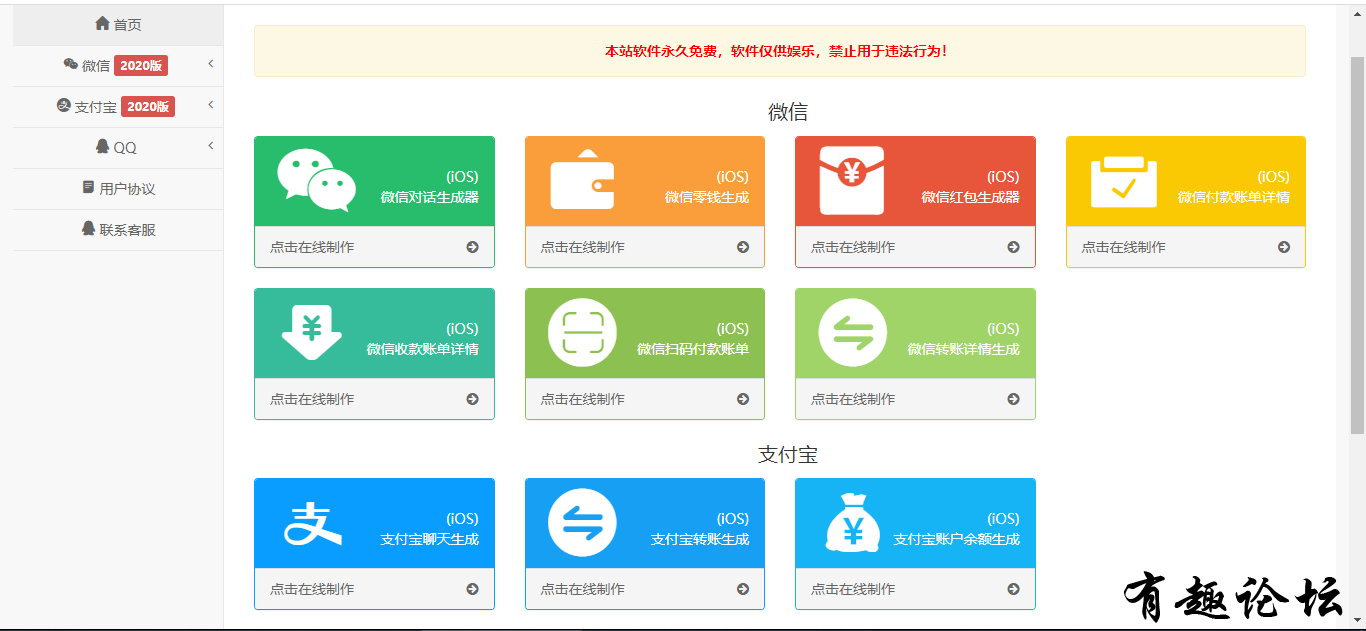This screenshot has width=1366, height=631.
Task: Expand the QQ sidebar submenu chevron
Action: pos(211,146)
